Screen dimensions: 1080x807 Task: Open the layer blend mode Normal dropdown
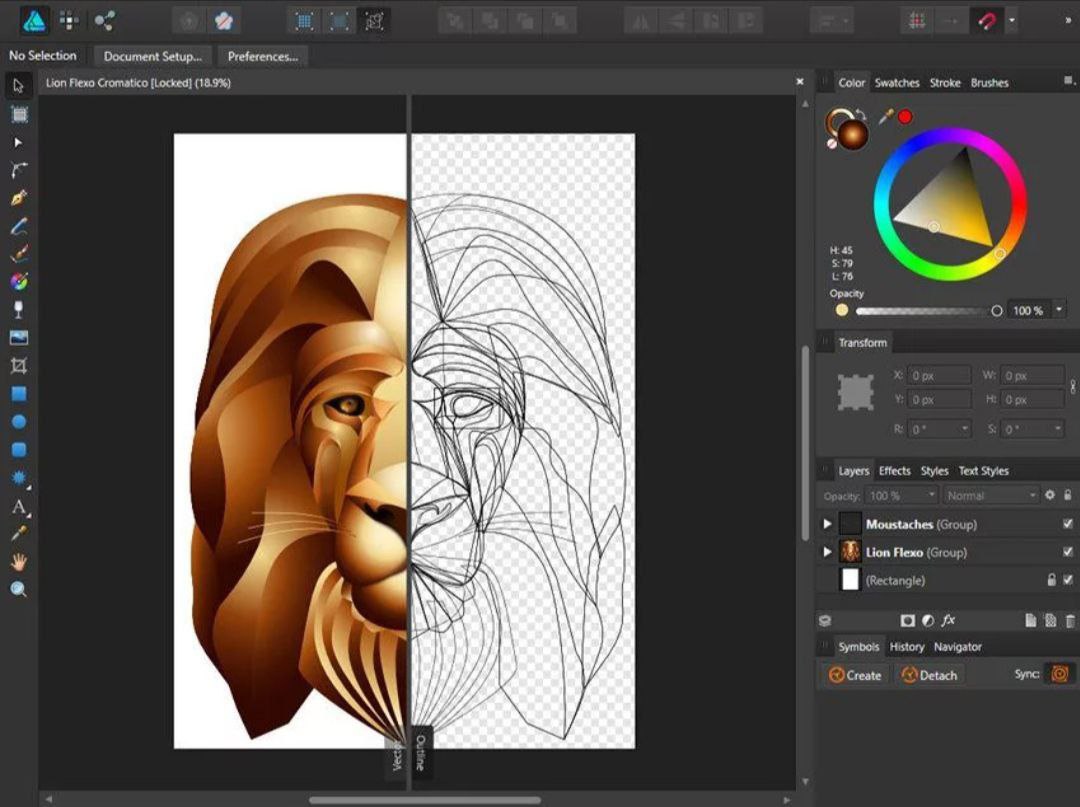pyautogui.click(x=990, y=496)
